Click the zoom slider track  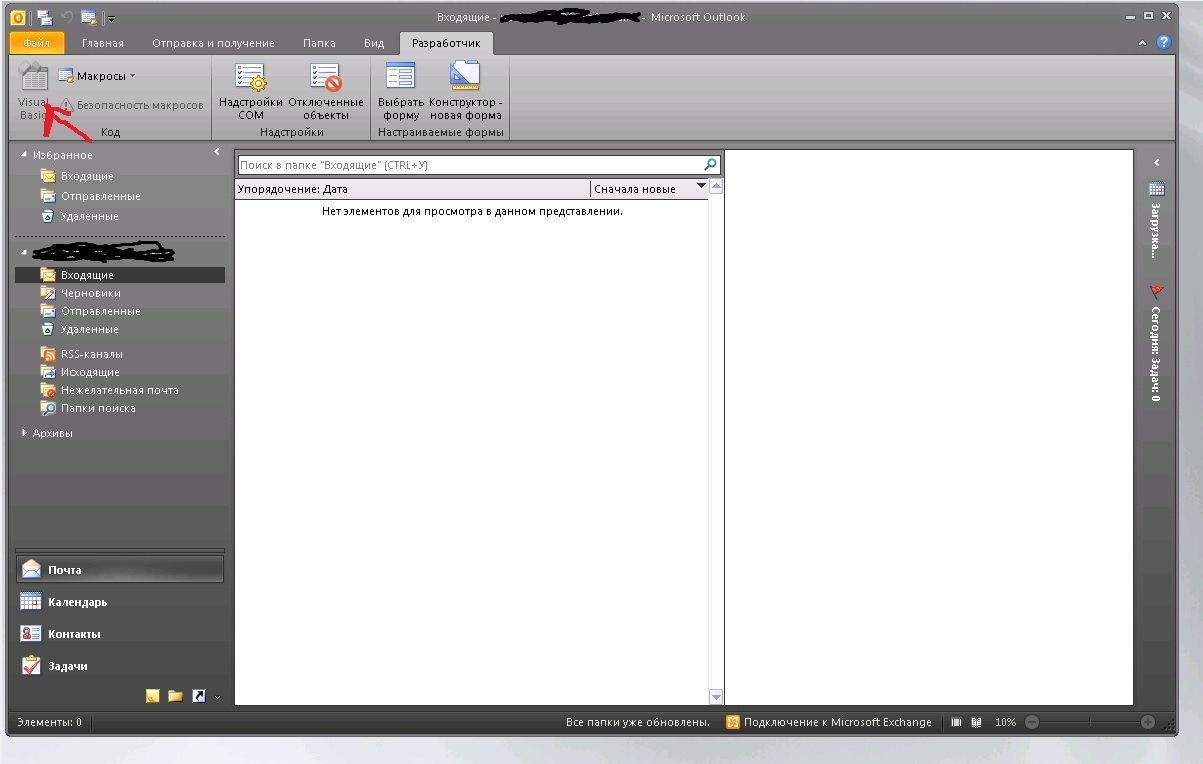(x=1090, y=722)
